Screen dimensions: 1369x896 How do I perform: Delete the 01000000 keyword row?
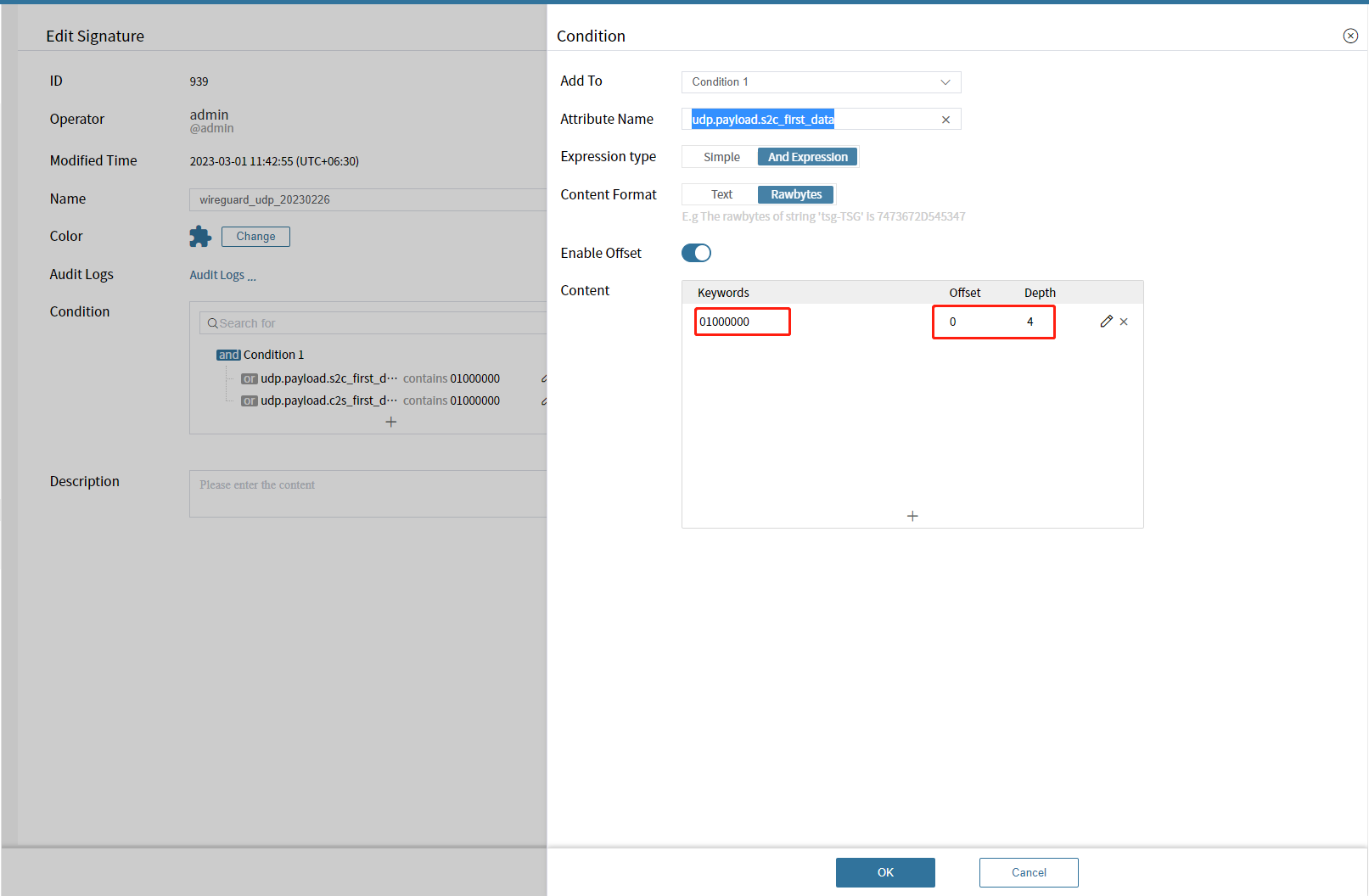tap(1124, 322)
